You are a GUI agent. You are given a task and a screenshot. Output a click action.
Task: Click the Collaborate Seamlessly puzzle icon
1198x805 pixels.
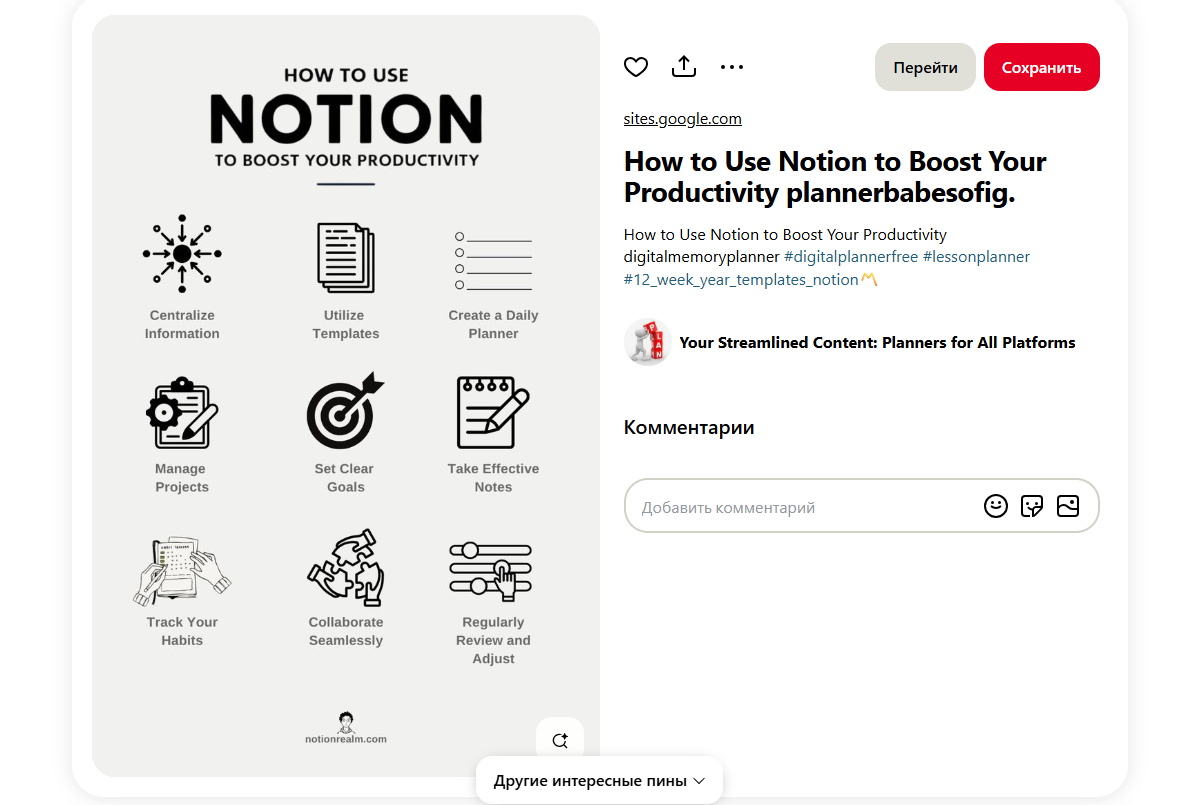point(345,567)
